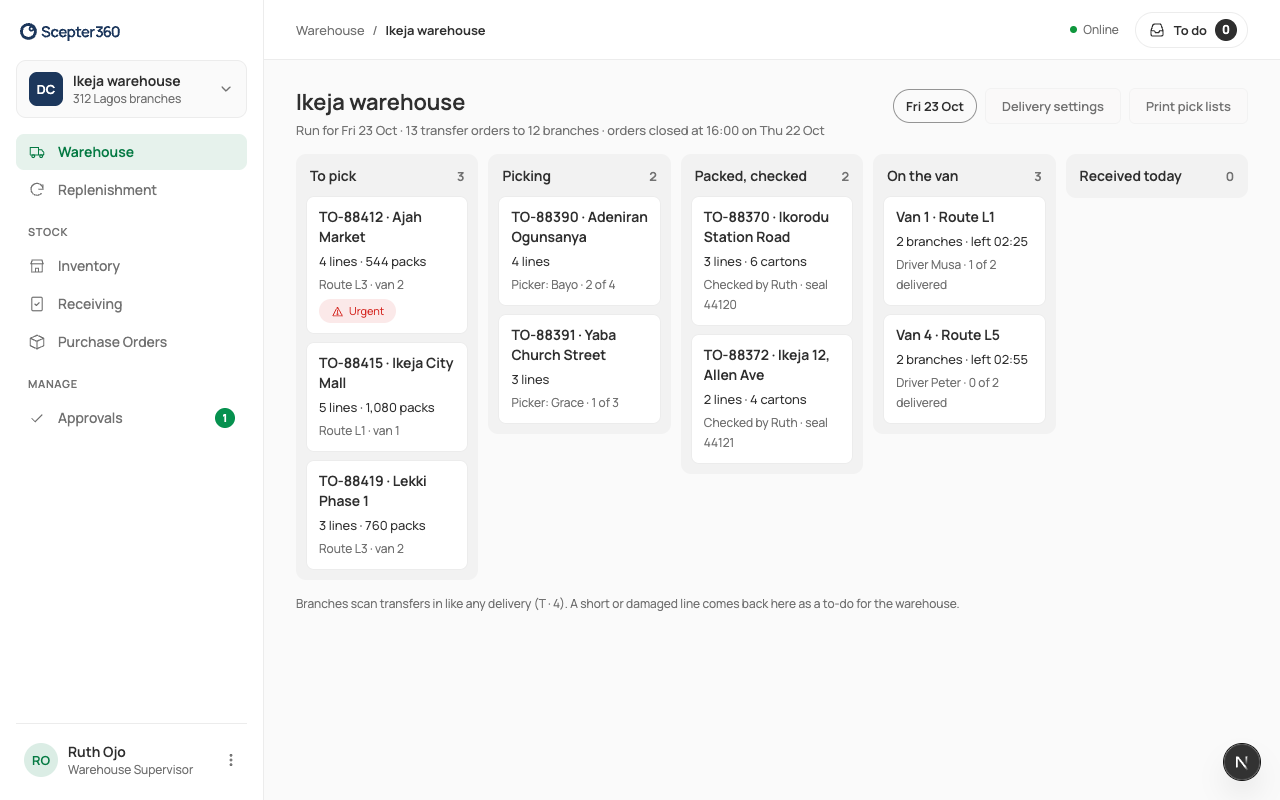Open Approvals in the sidebar

(x=131, y=418)
